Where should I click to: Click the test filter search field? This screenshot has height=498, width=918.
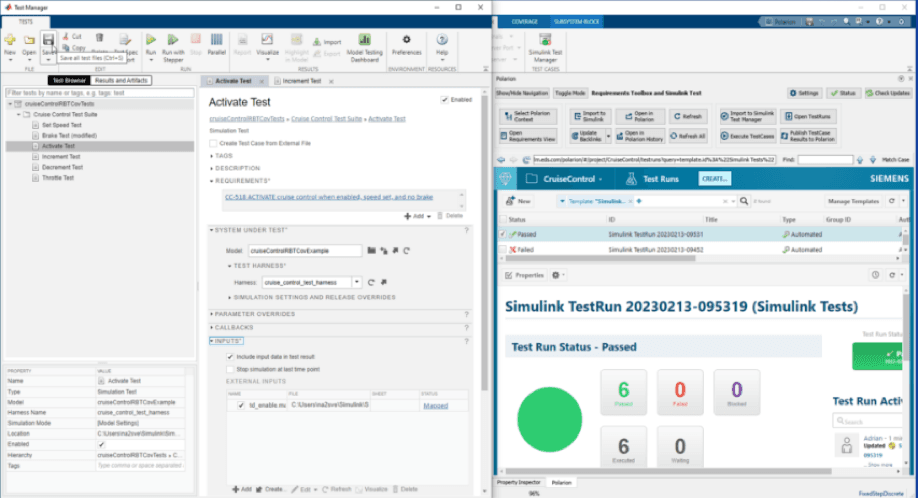click(98, 92)
